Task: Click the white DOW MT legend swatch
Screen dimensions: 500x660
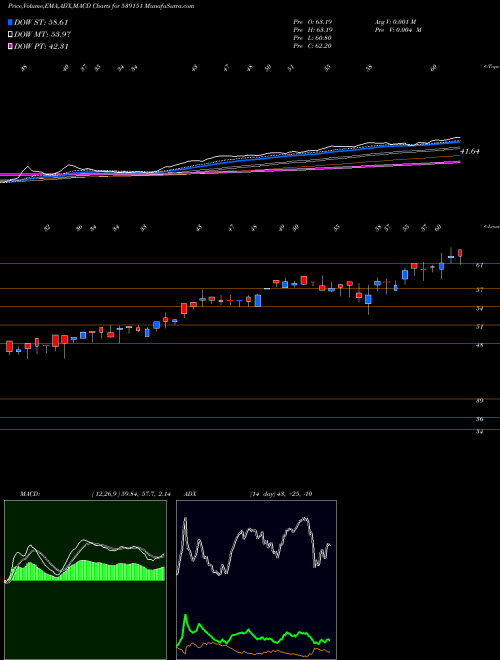Action: (11, 35)
